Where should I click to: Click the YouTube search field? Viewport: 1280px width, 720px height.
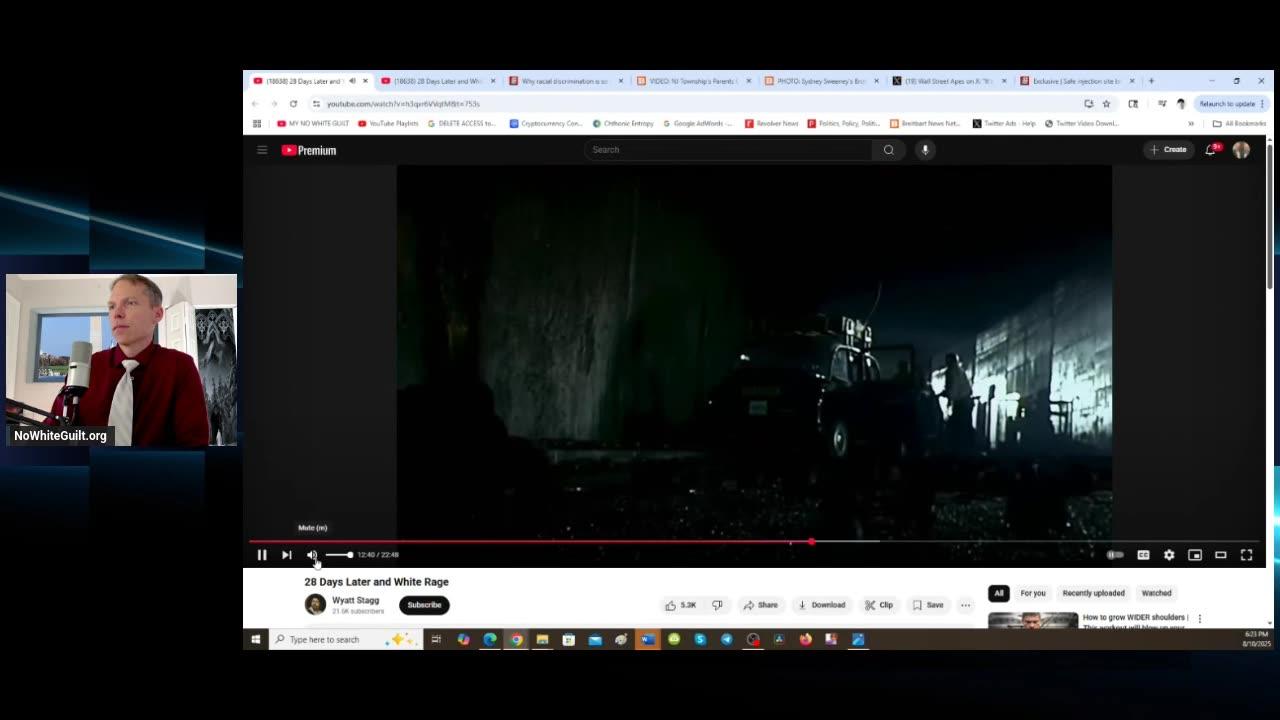pos(729,150)
